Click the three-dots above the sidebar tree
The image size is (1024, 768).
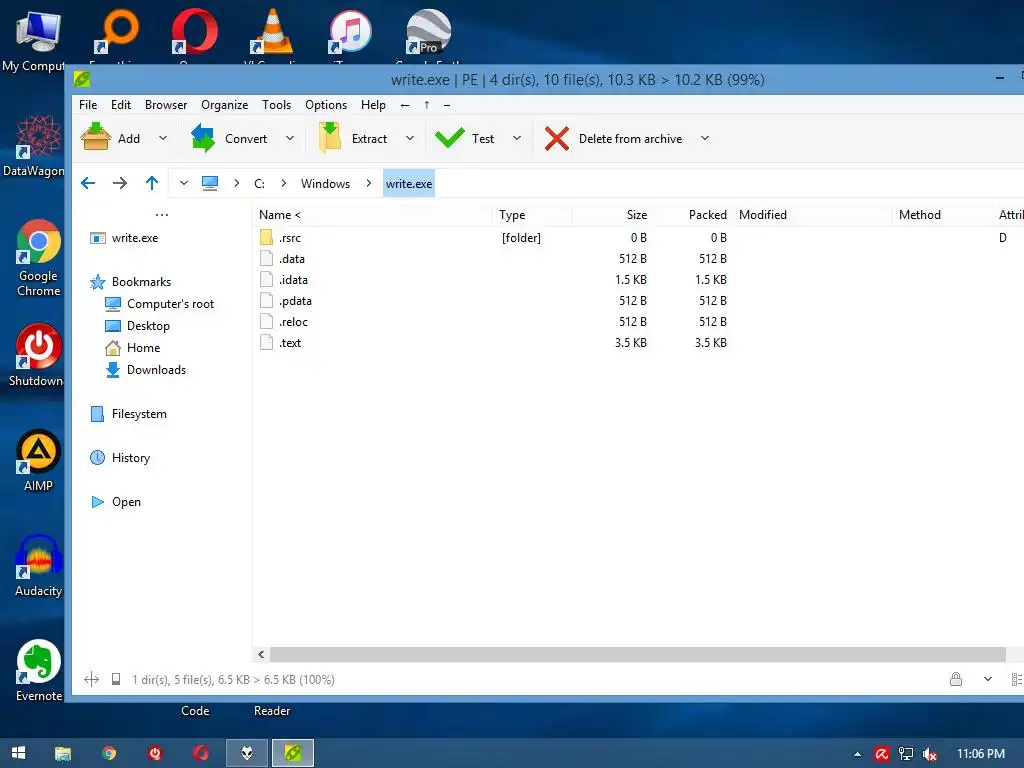tap(162, 215)
